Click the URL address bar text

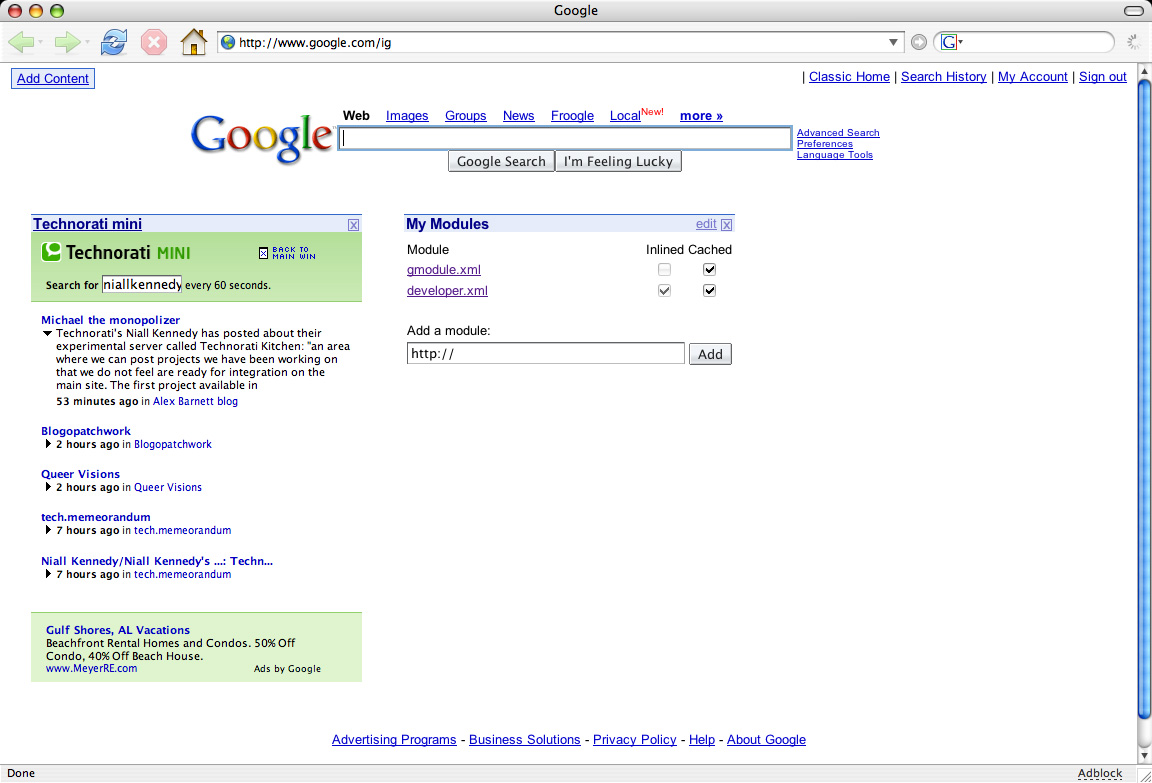(x=315, y=43)
